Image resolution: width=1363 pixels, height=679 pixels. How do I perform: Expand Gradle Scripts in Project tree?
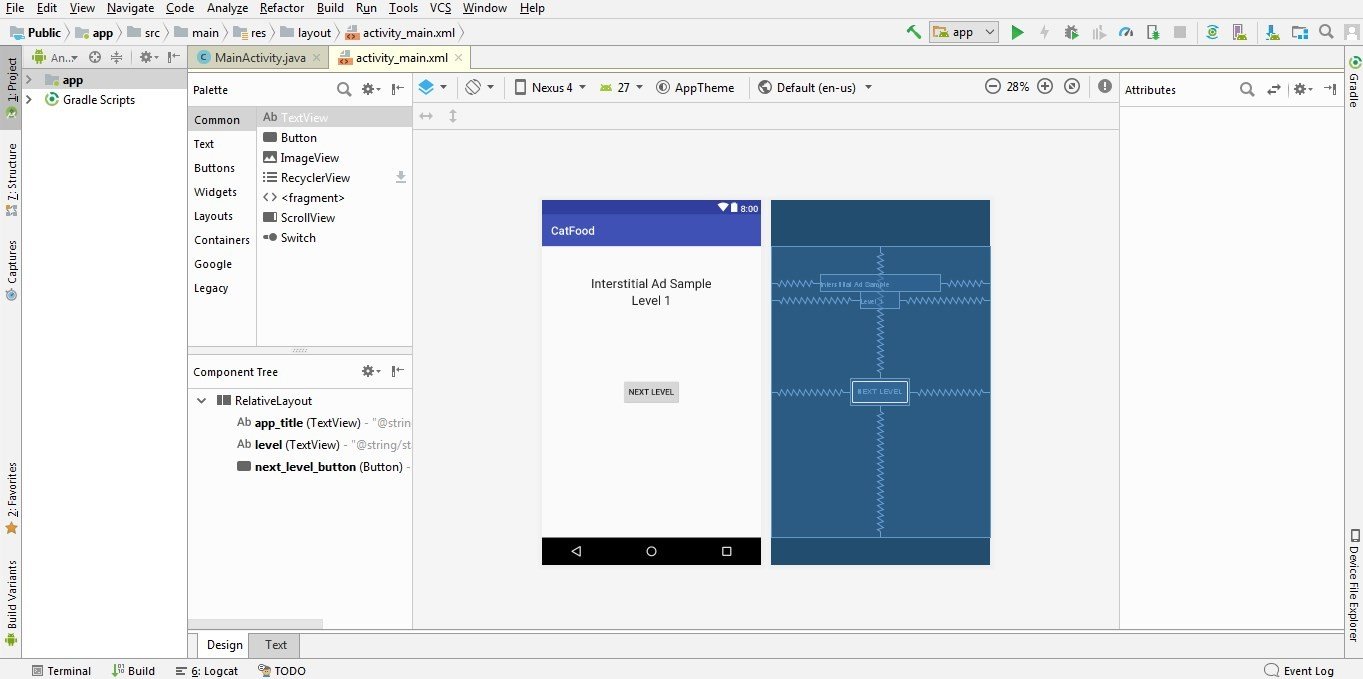[x=29, y=100]
